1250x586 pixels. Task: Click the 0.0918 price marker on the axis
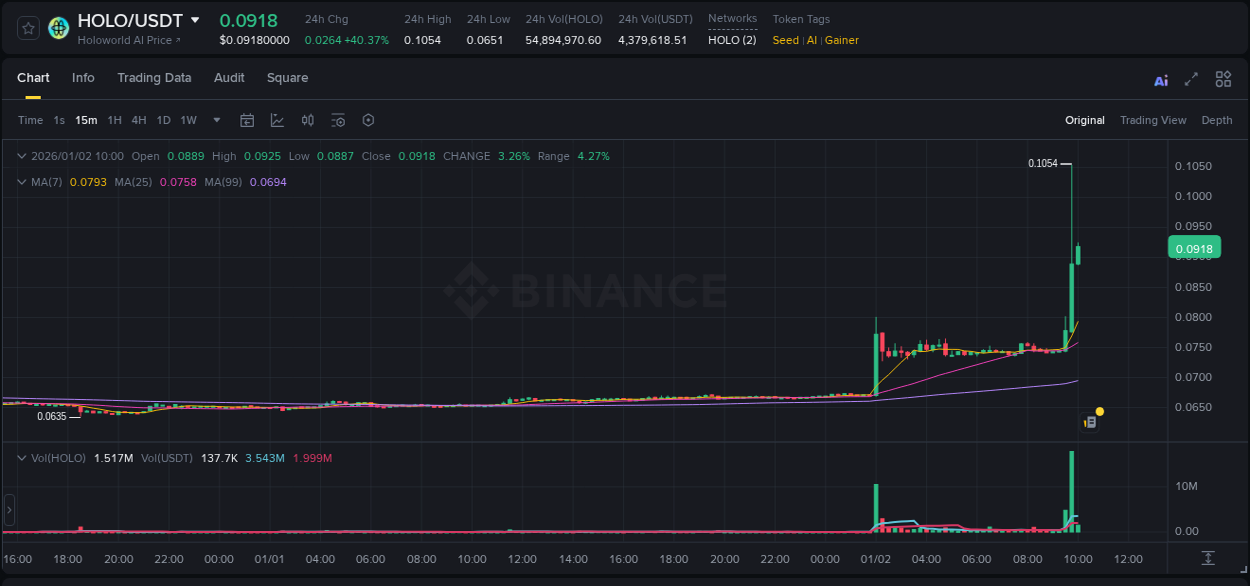pos(1195,247)
